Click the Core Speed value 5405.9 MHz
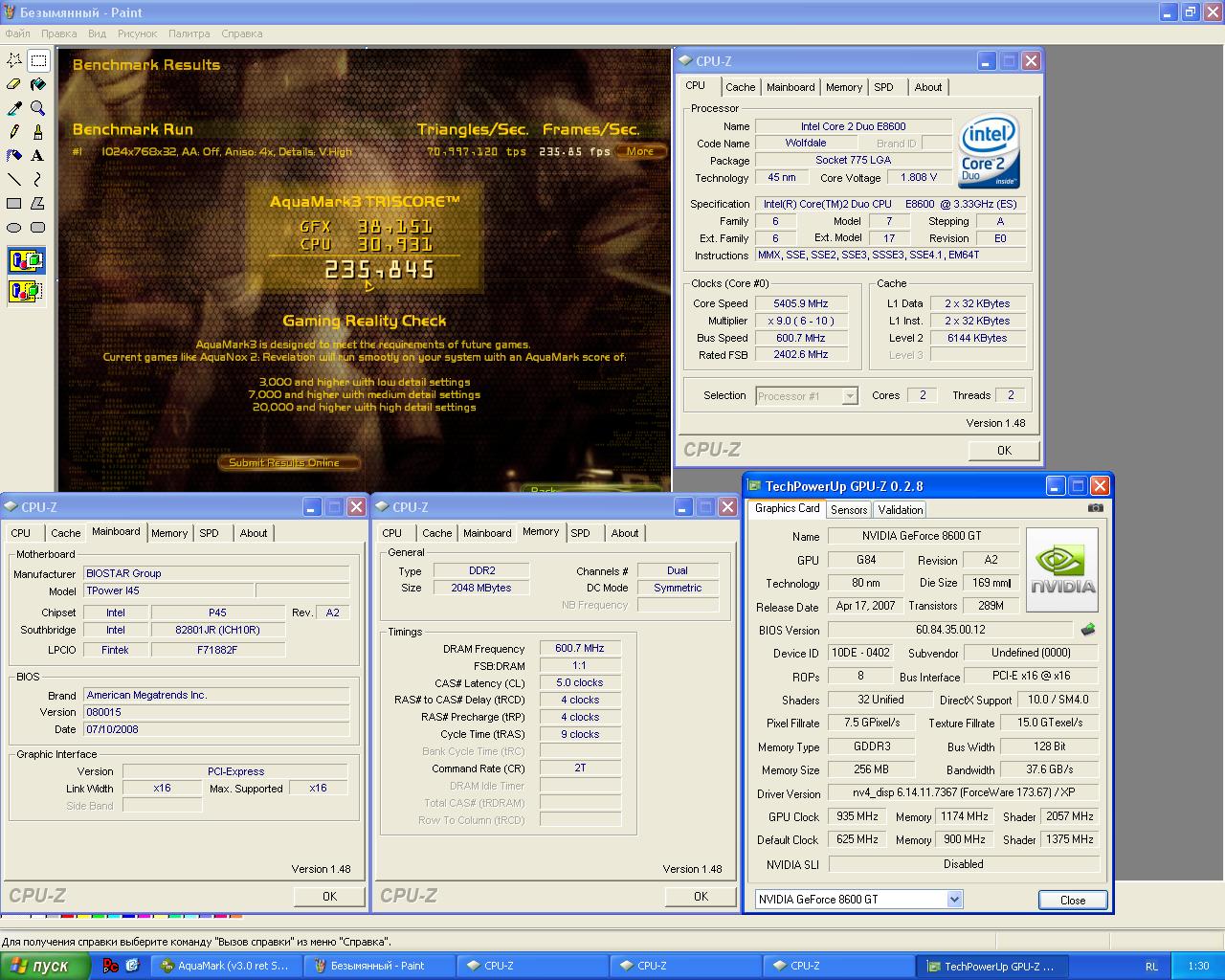This screenshot has height=980, width=1225. click(x=801, y=303)
